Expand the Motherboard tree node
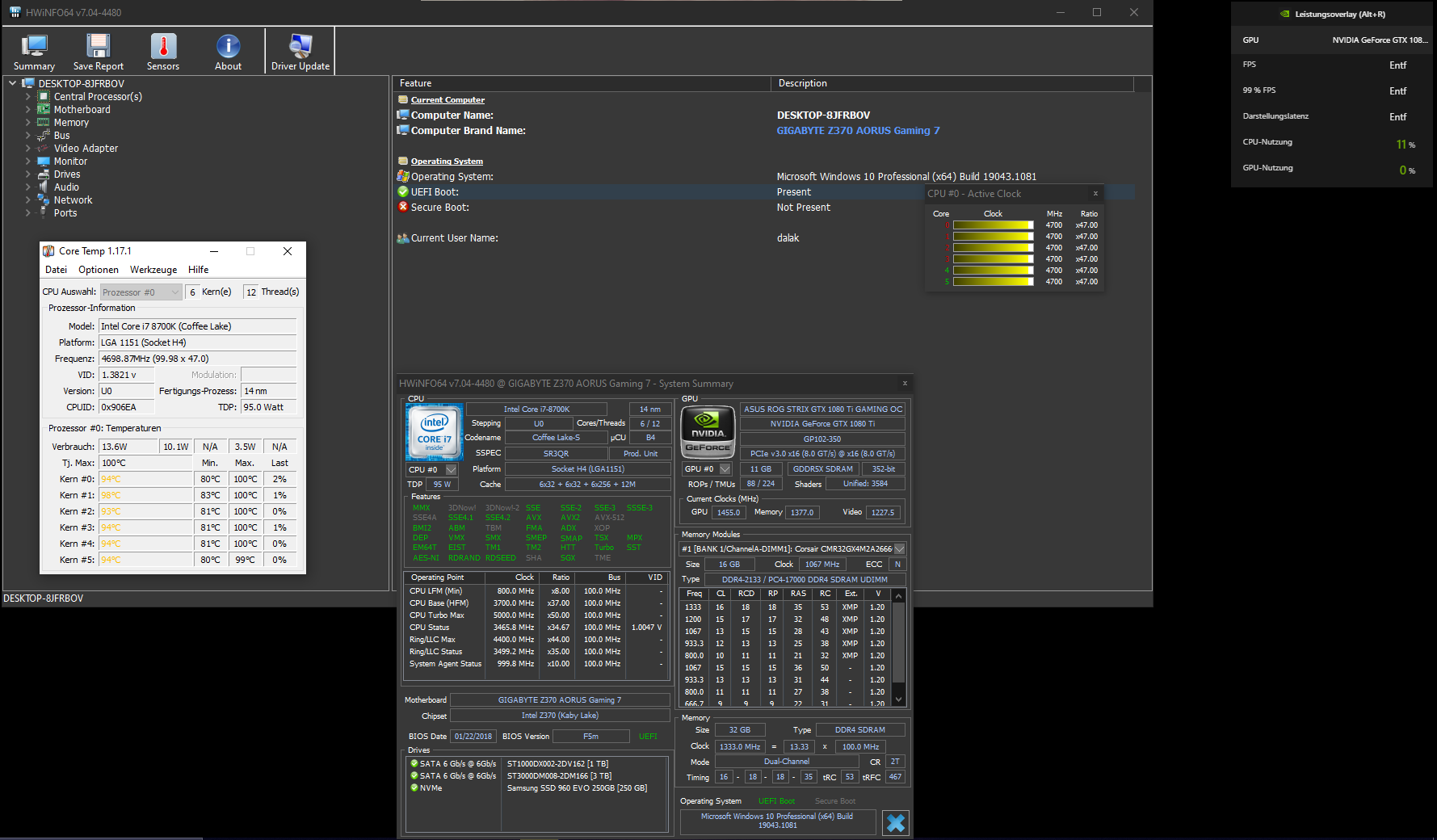The height and width of the screenshot is (840, 1437). point(28,110)
